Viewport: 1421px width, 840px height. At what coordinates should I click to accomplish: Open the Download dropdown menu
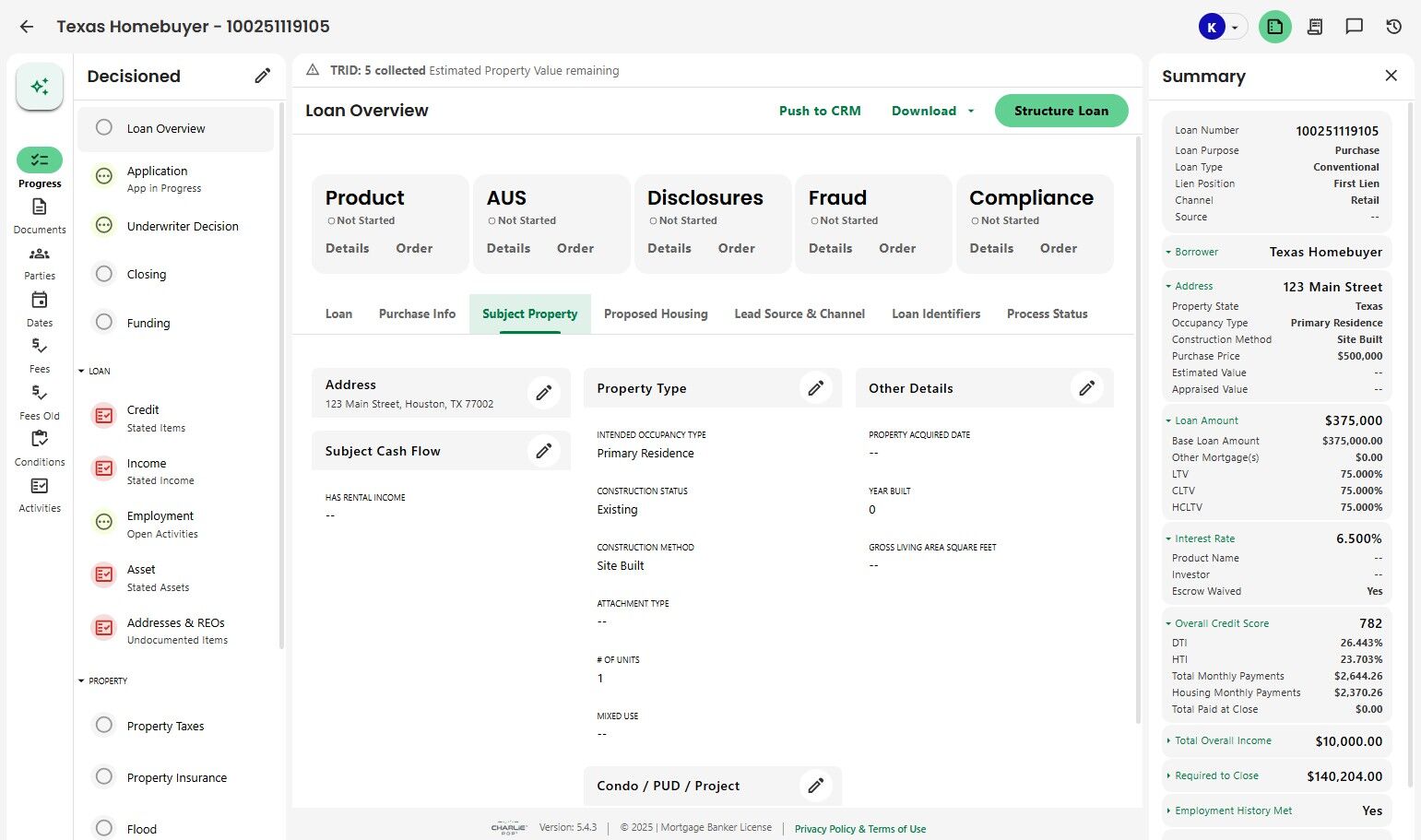click(932, 111)
